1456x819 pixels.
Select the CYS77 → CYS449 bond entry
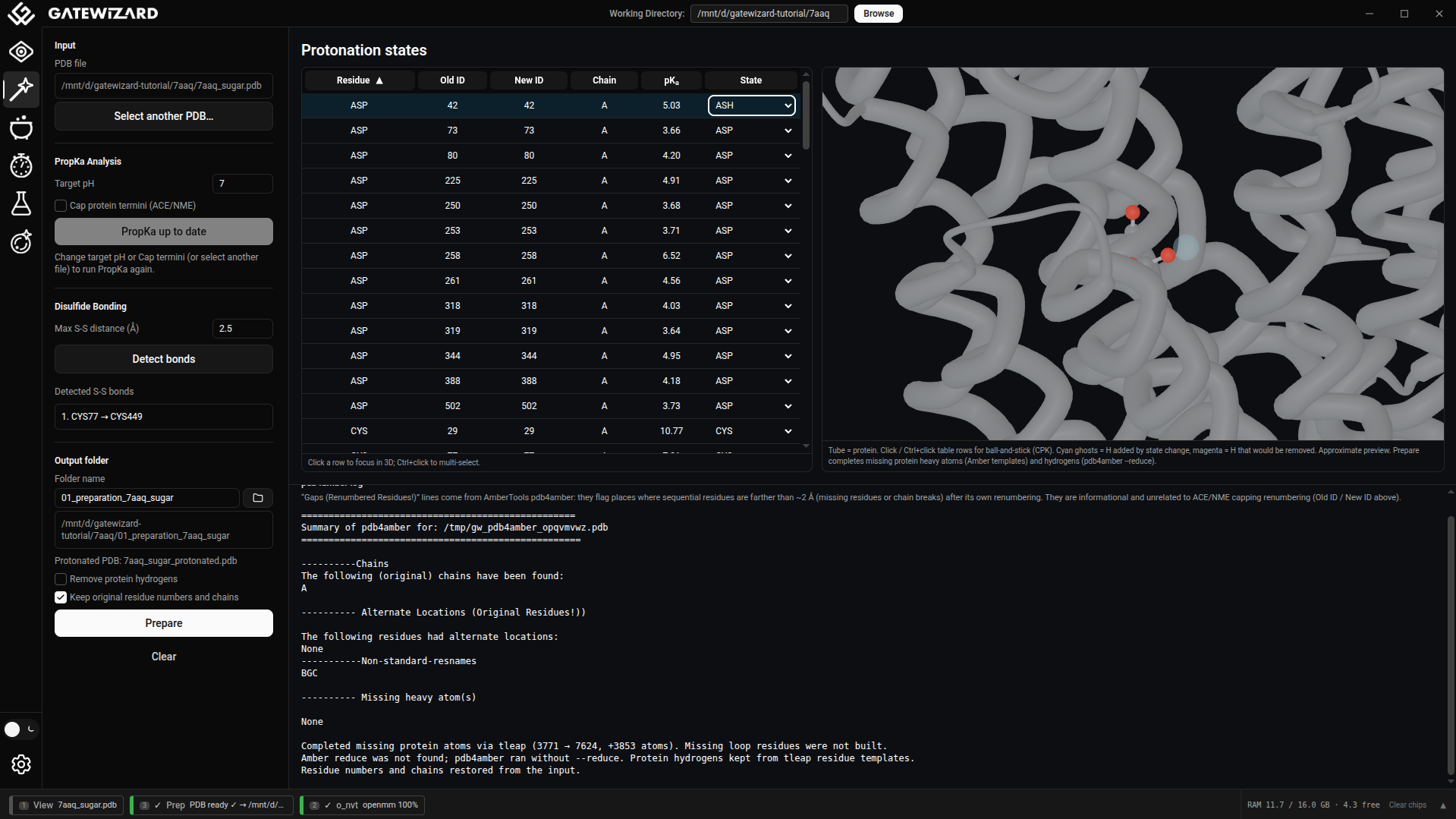pos(164,417)
